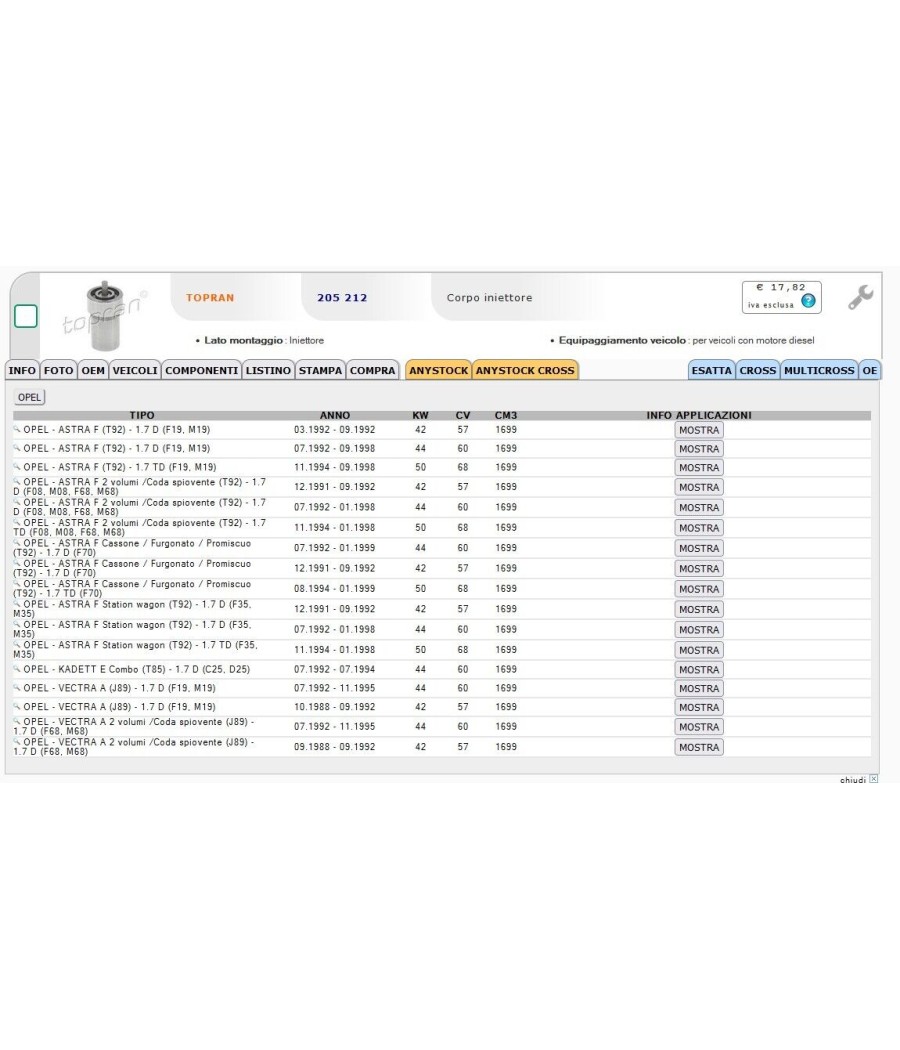Select the VEICOLI tab

point(135,370)
